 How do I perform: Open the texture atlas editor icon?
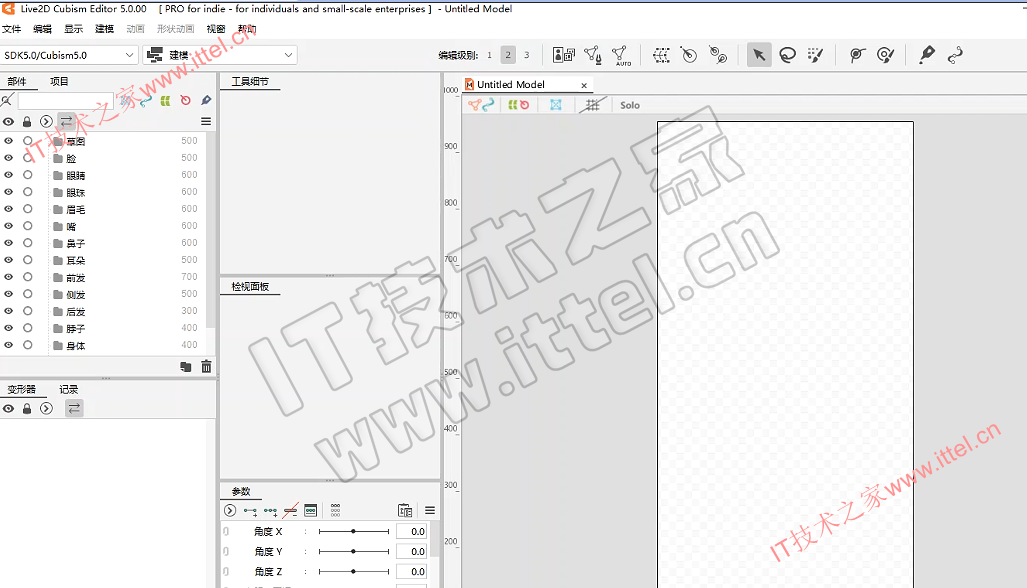click(x=563, y=55)
